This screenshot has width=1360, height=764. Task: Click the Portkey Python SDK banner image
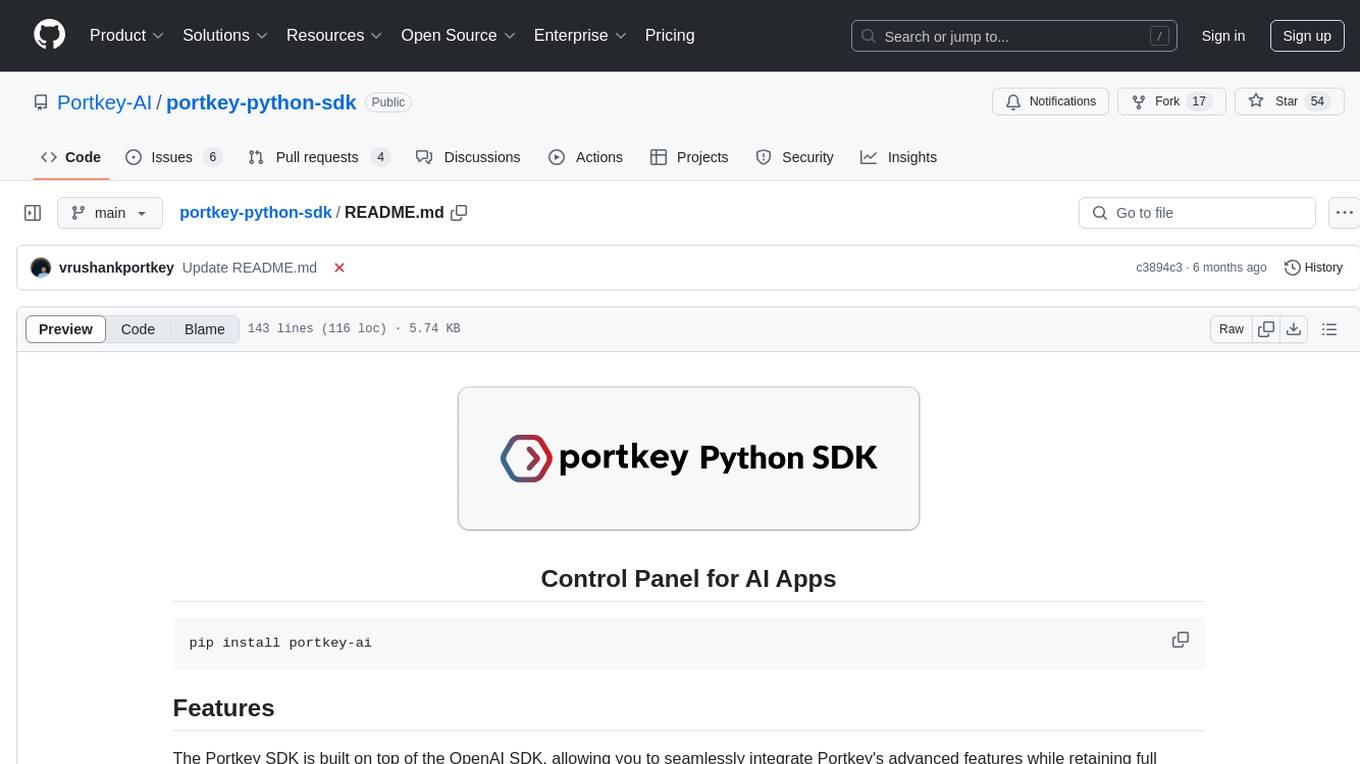[x=688, y=458]
